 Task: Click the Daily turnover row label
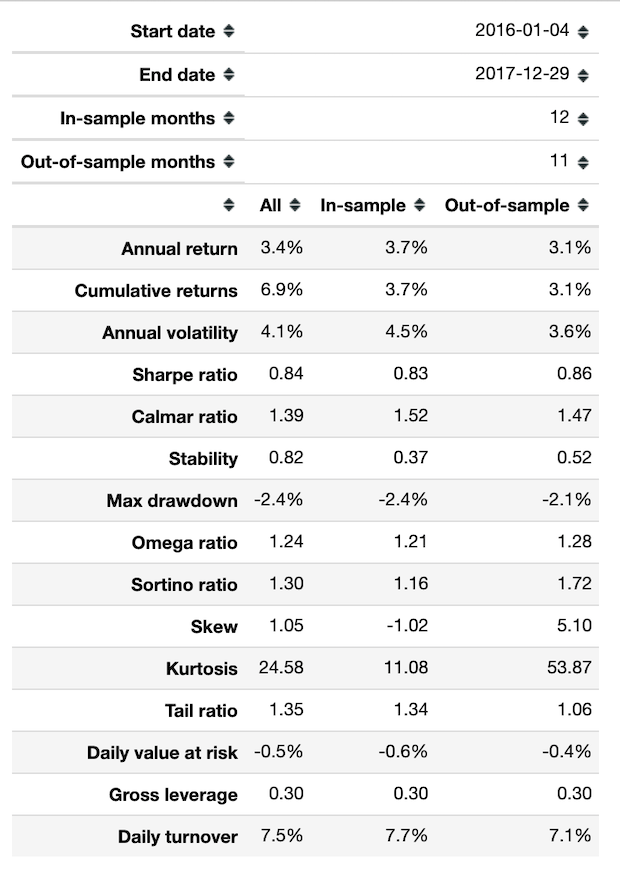(178, 837)
